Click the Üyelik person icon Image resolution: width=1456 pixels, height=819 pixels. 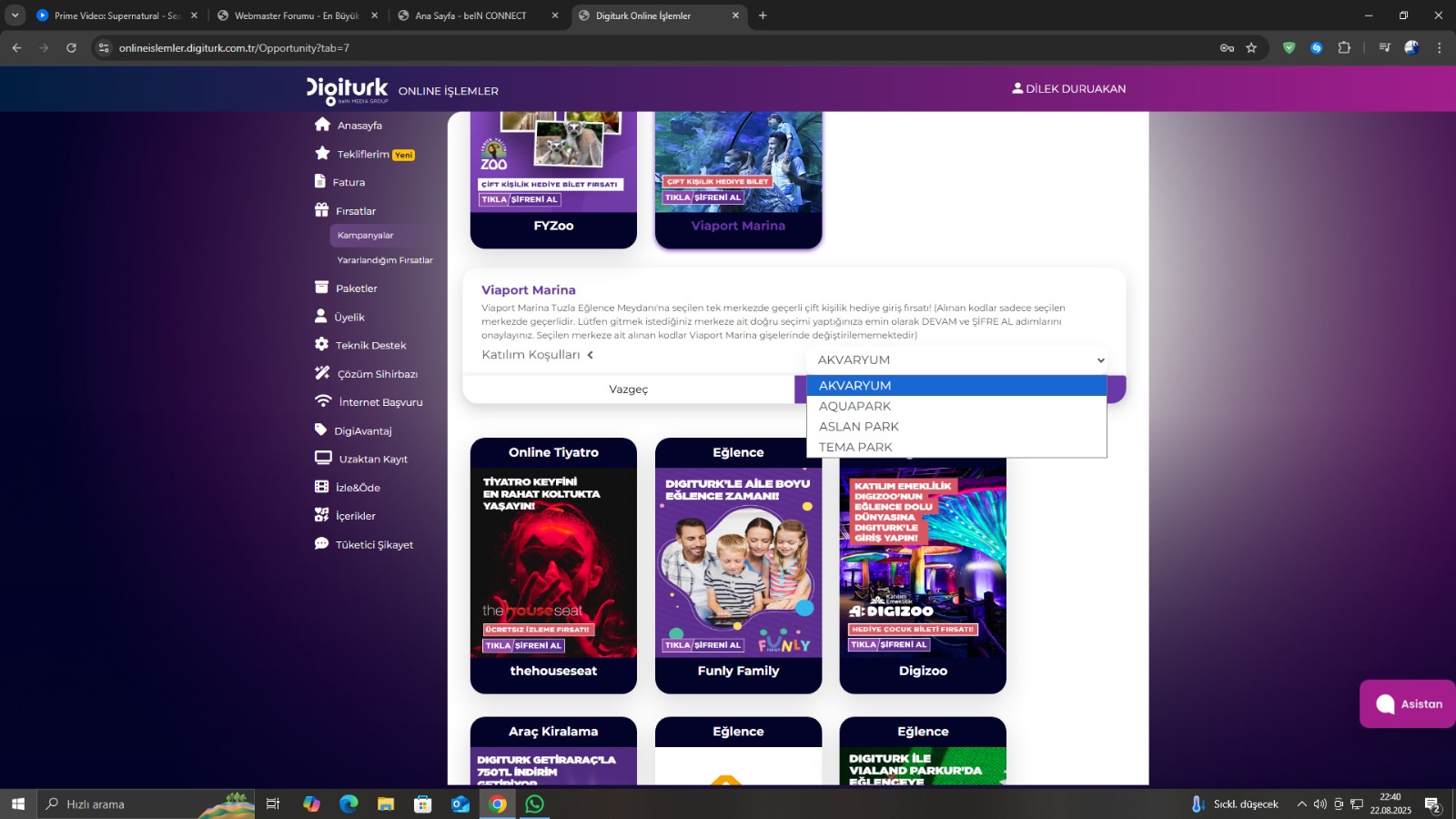coord(320,316)
